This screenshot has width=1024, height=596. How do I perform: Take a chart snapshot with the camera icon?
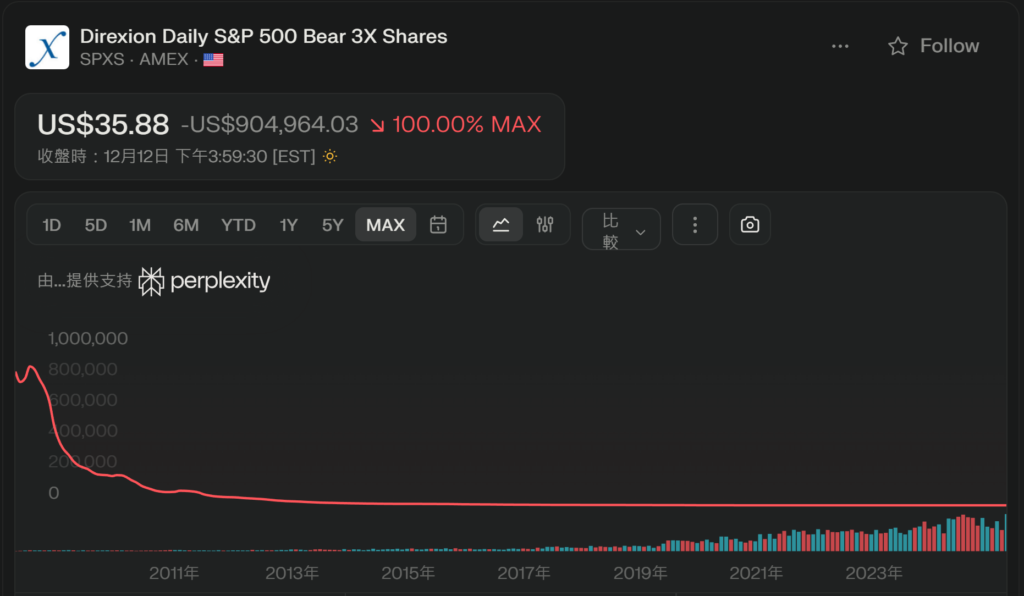pyautogui.click(x=750, y=225)
